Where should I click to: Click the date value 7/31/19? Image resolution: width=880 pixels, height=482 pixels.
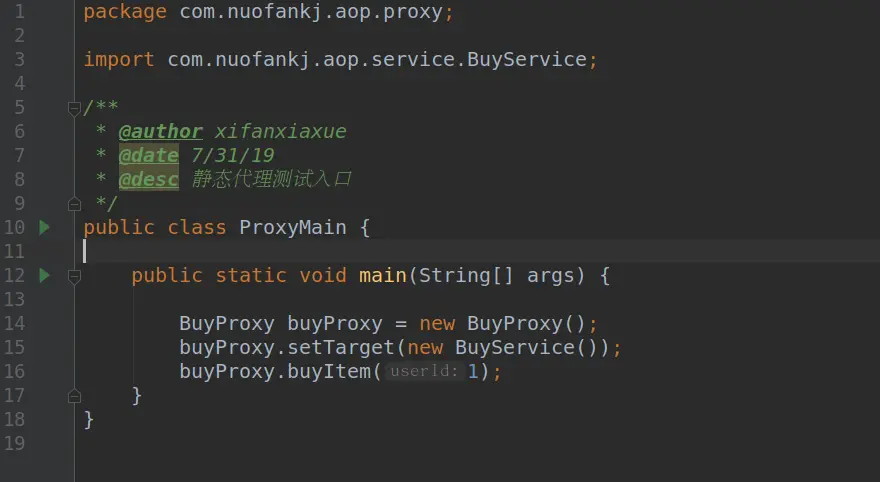(233, 155)
